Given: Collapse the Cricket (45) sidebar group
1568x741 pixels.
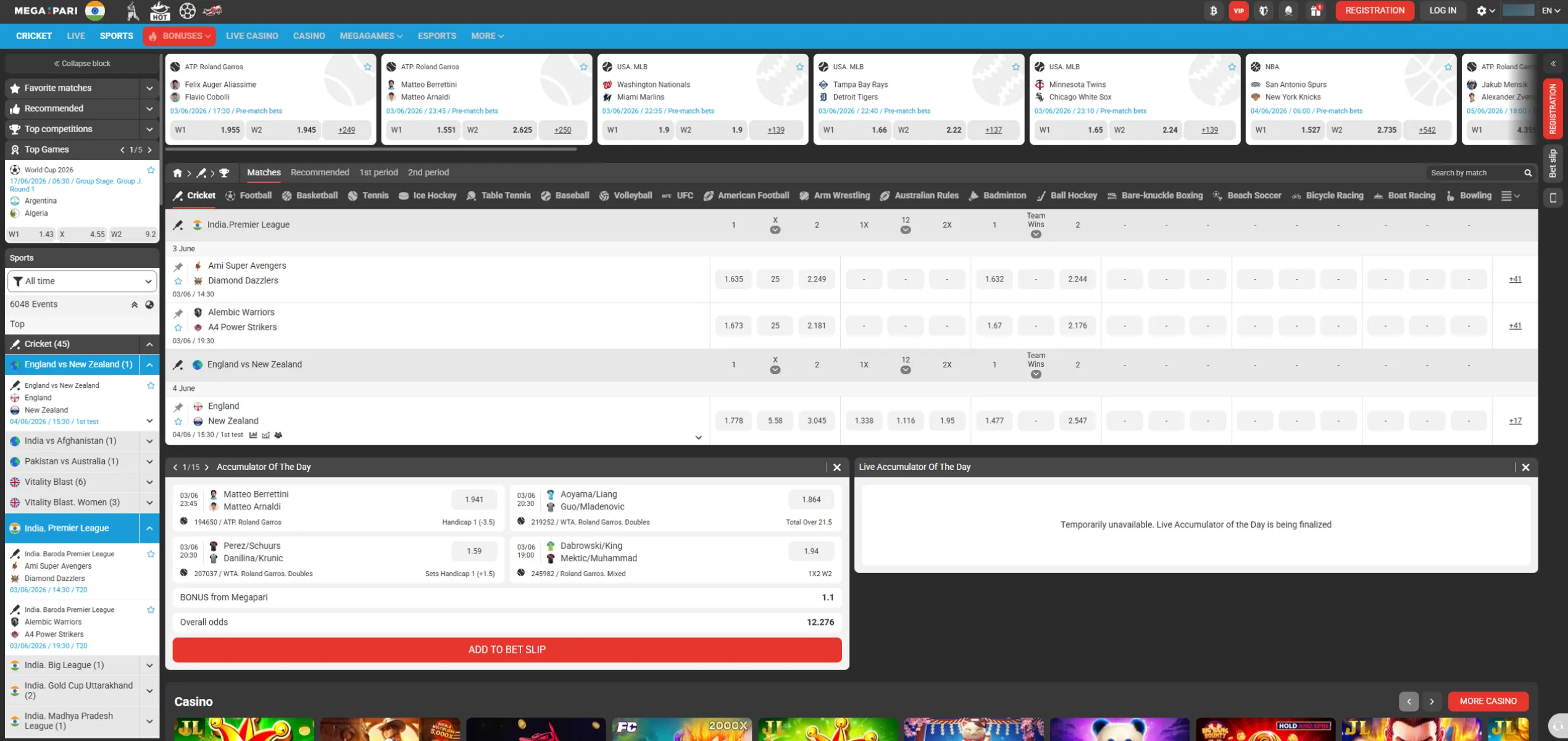Looking at the screenshot, I should pos(149,344).
